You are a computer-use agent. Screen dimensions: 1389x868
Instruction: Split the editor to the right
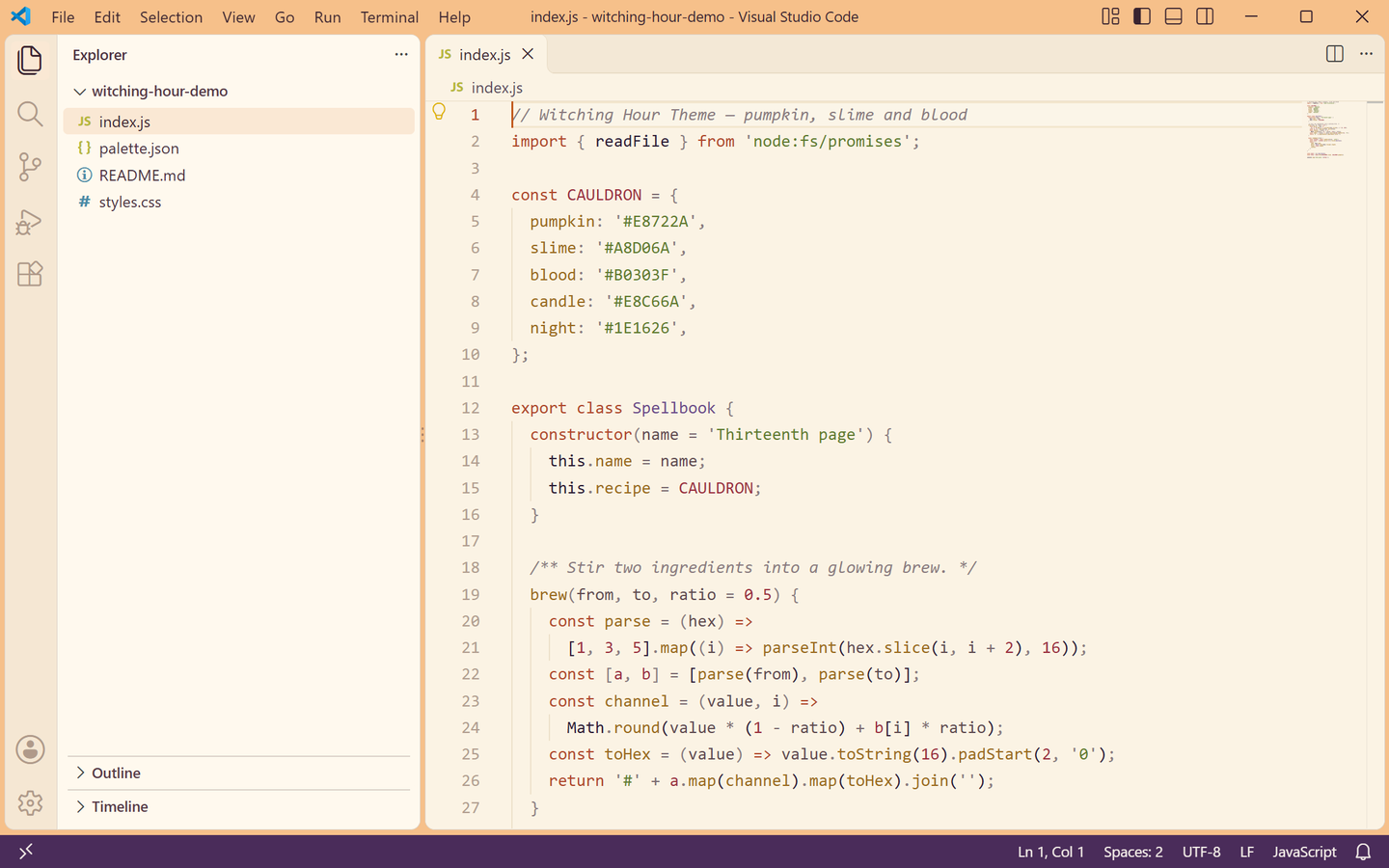point(1334,54)
